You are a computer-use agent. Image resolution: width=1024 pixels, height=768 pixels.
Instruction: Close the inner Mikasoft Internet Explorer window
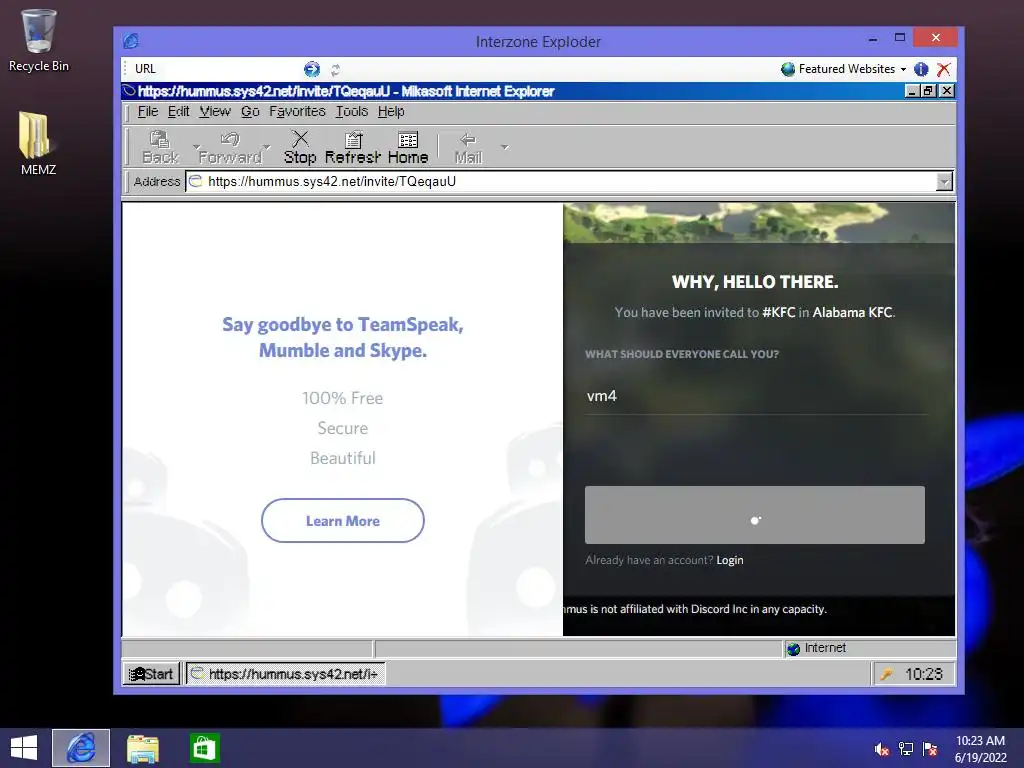coord(946,91)
